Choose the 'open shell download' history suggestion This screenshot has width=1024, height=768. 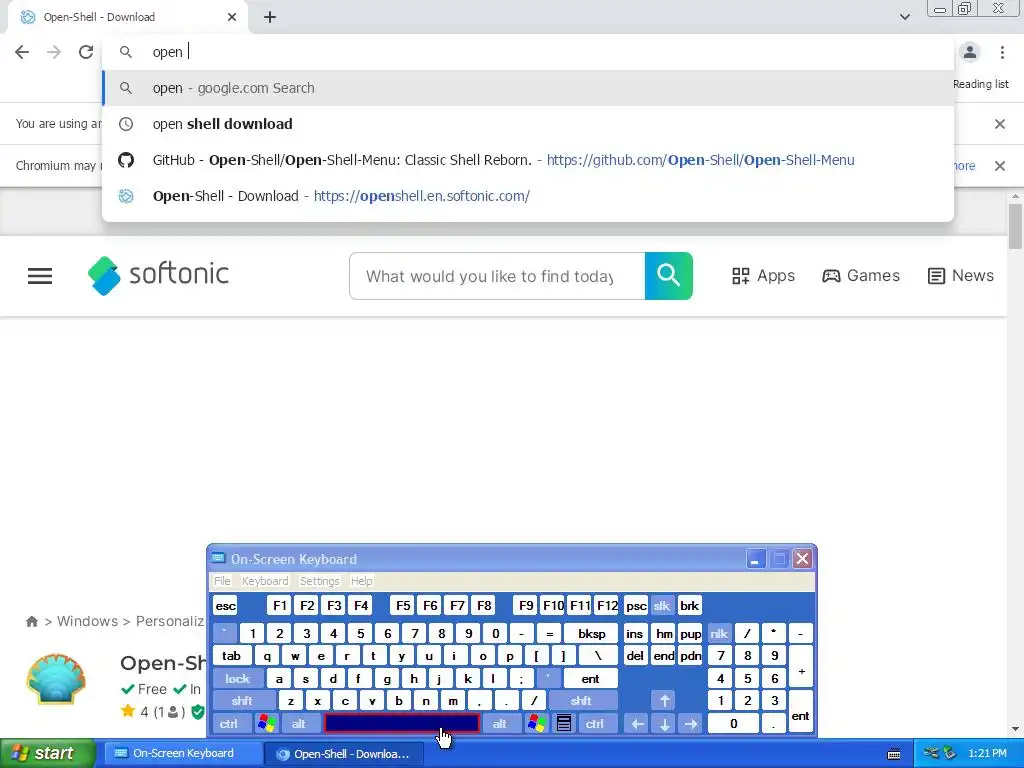tap(528, 124)
